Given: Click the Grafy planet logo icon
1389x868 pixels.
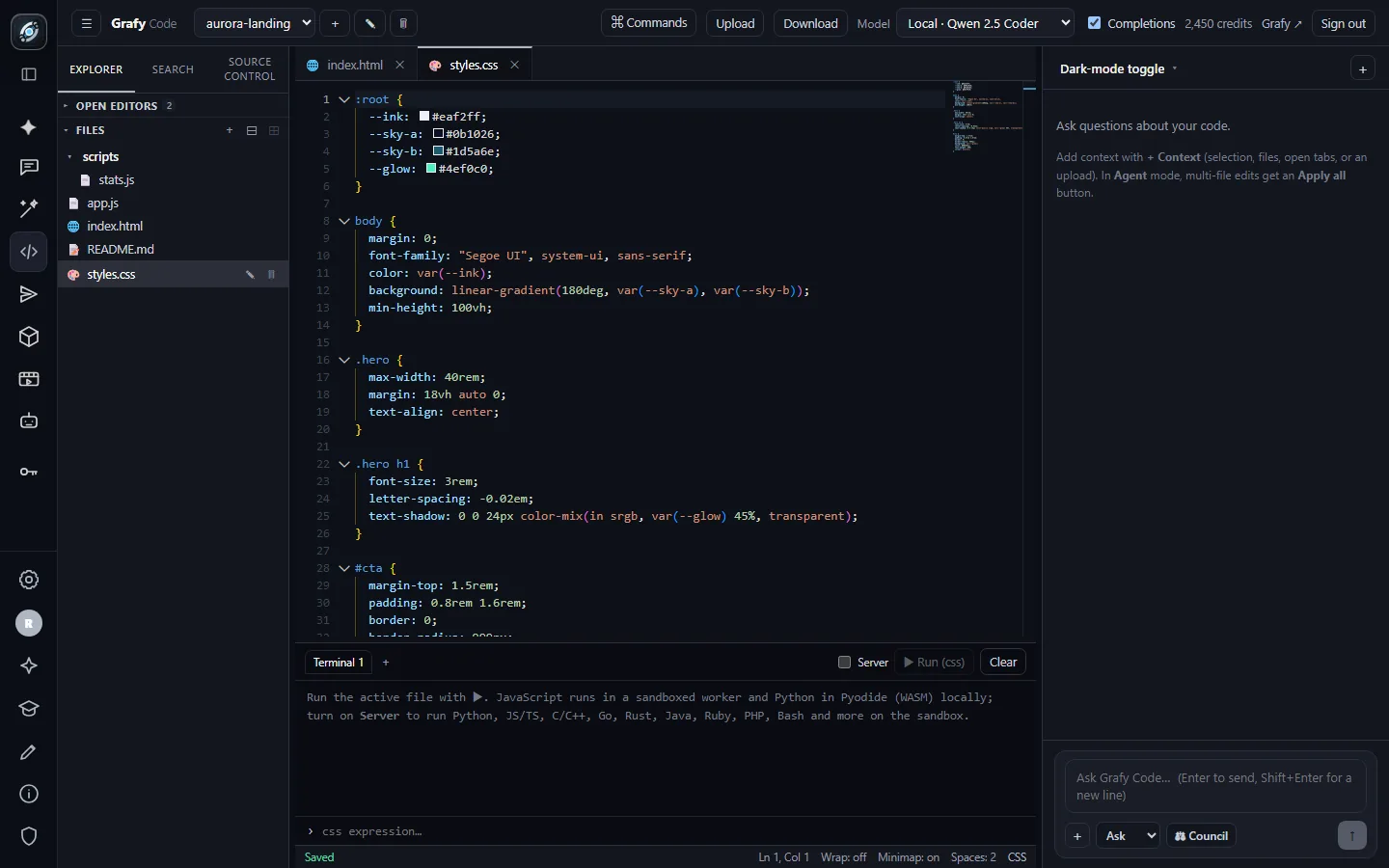Looking at the screenshot, I should (29, 32).
